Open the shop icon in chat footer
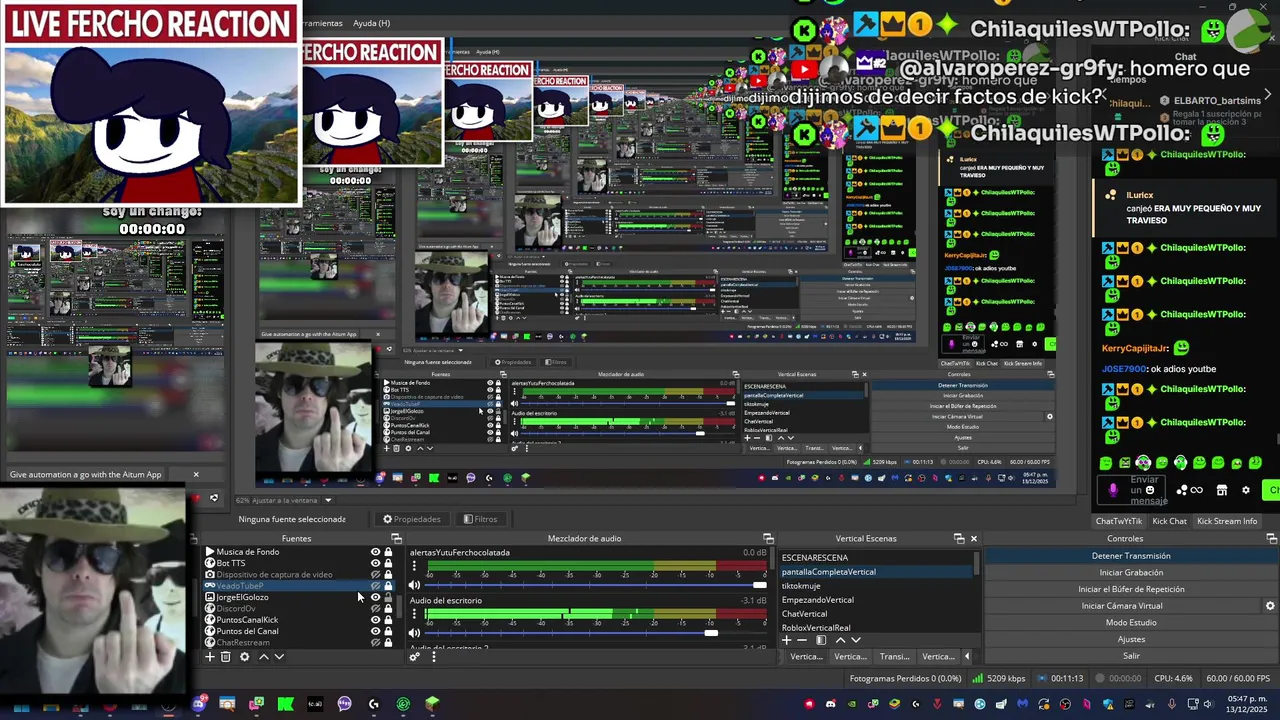Viewport: 1280px width, 720px height. pyautogui.click(x=1221, y=490)
